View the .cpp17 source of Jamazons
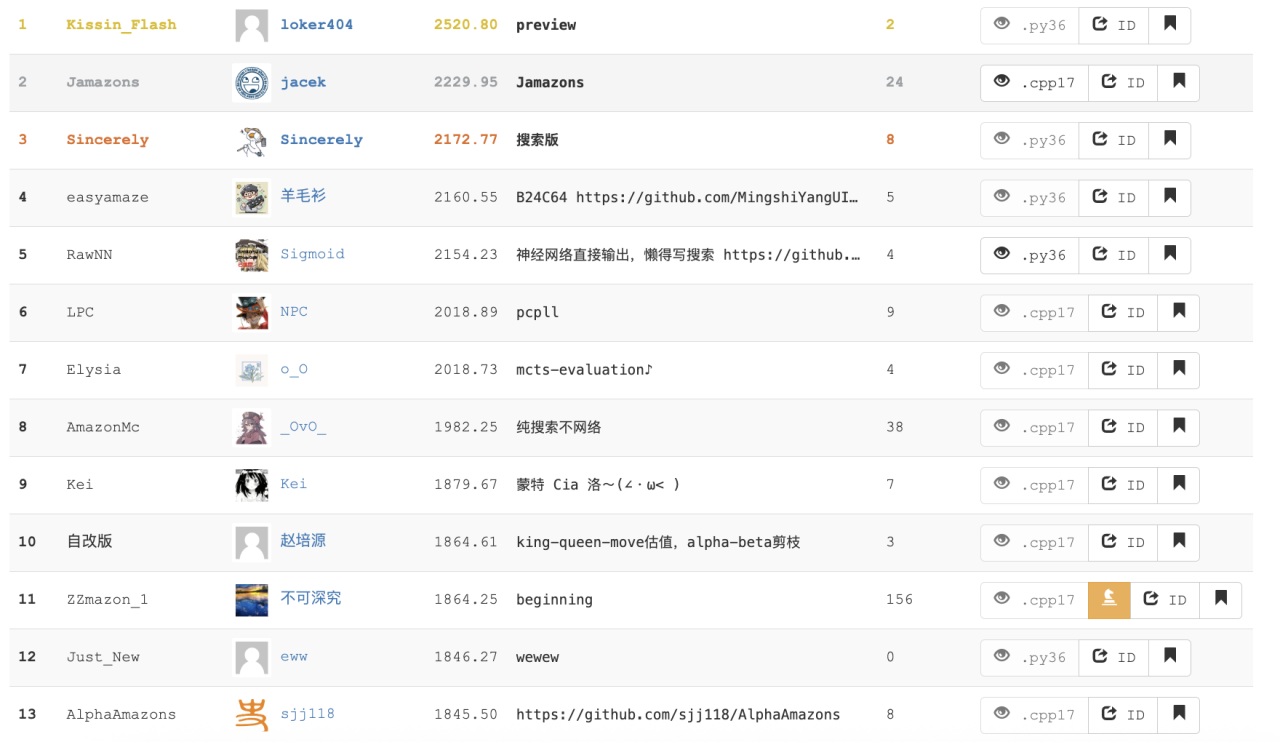1280x742 pixels. (x=1034, y=83)
